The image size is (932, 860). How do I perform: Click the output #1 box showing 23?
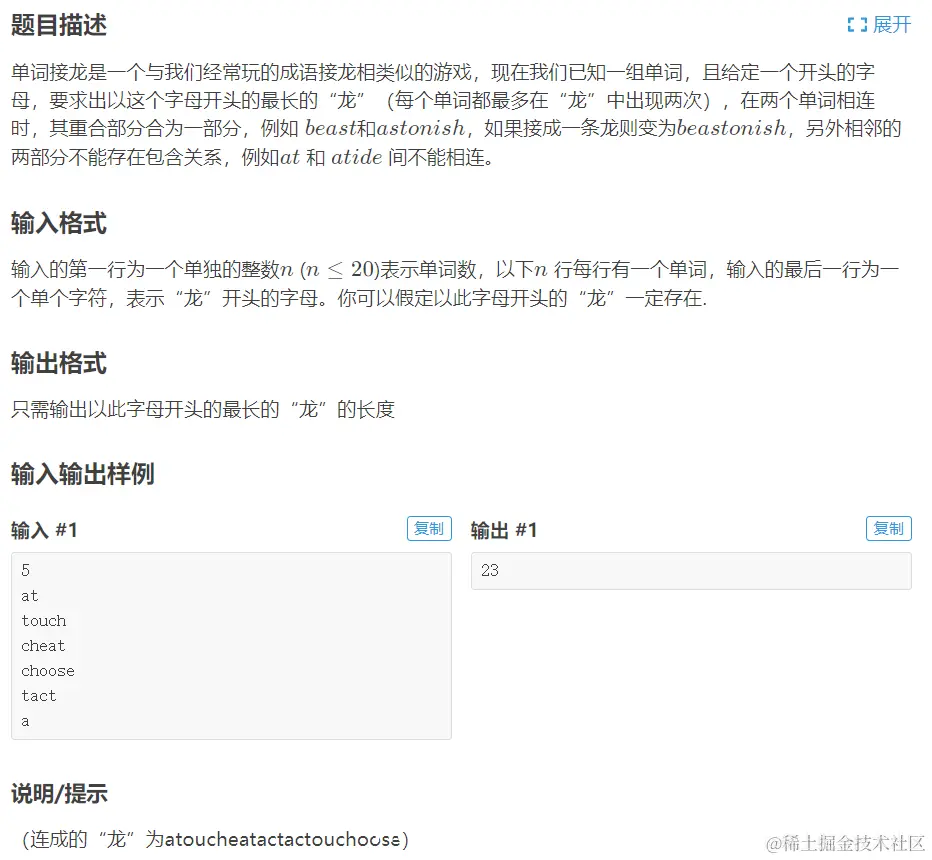[691, 571]
